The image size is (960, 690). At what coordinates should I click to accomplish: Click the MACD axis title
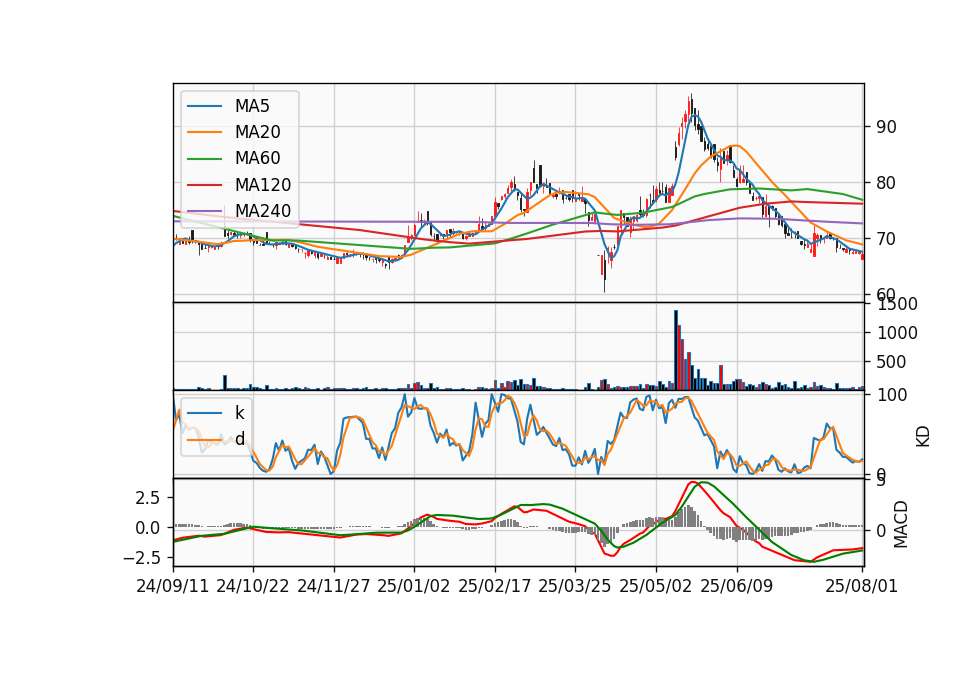(901, 524)
